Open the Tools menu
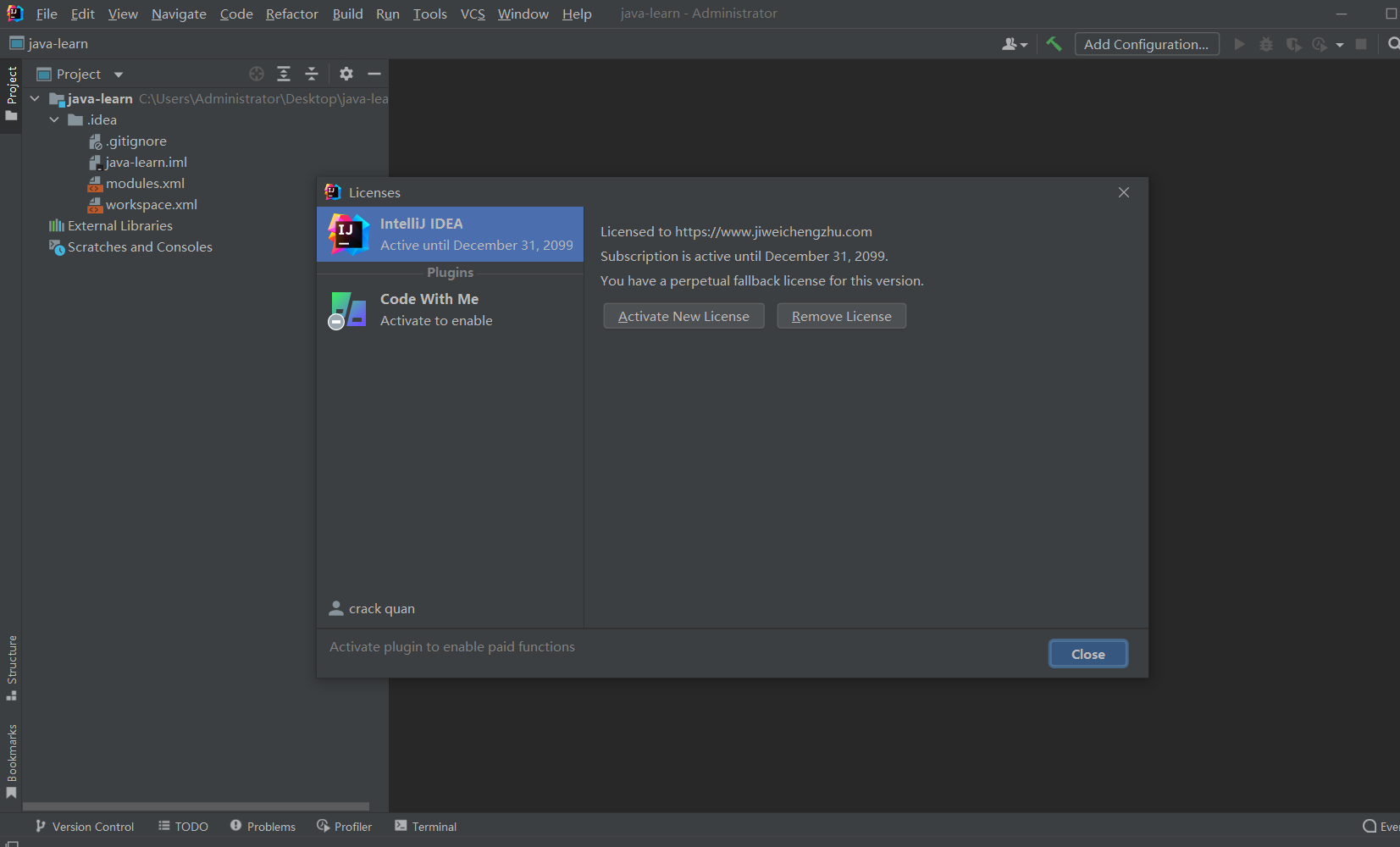This screenshot has height=847, width=1400. click(x=430, y=14)
